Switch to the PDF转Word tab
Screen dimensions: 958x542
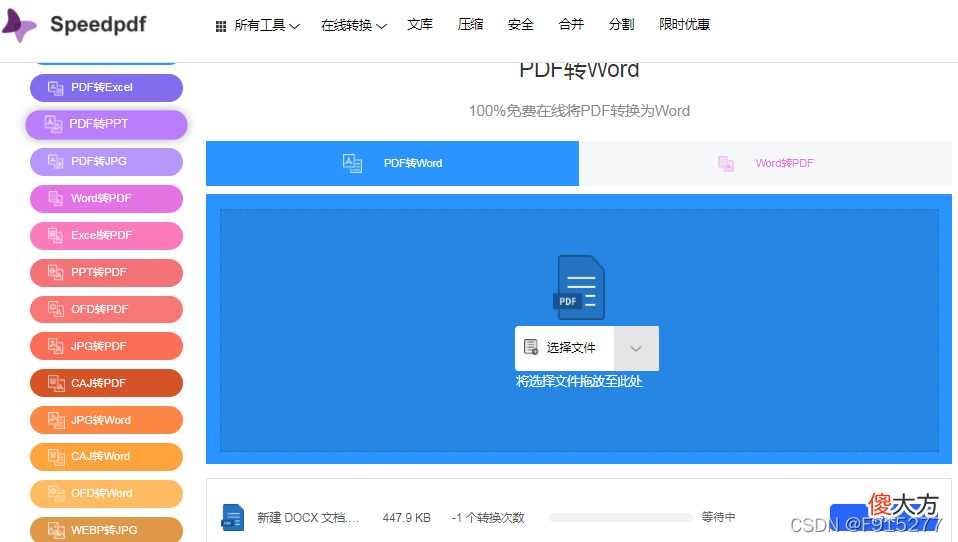coord(392,163)
